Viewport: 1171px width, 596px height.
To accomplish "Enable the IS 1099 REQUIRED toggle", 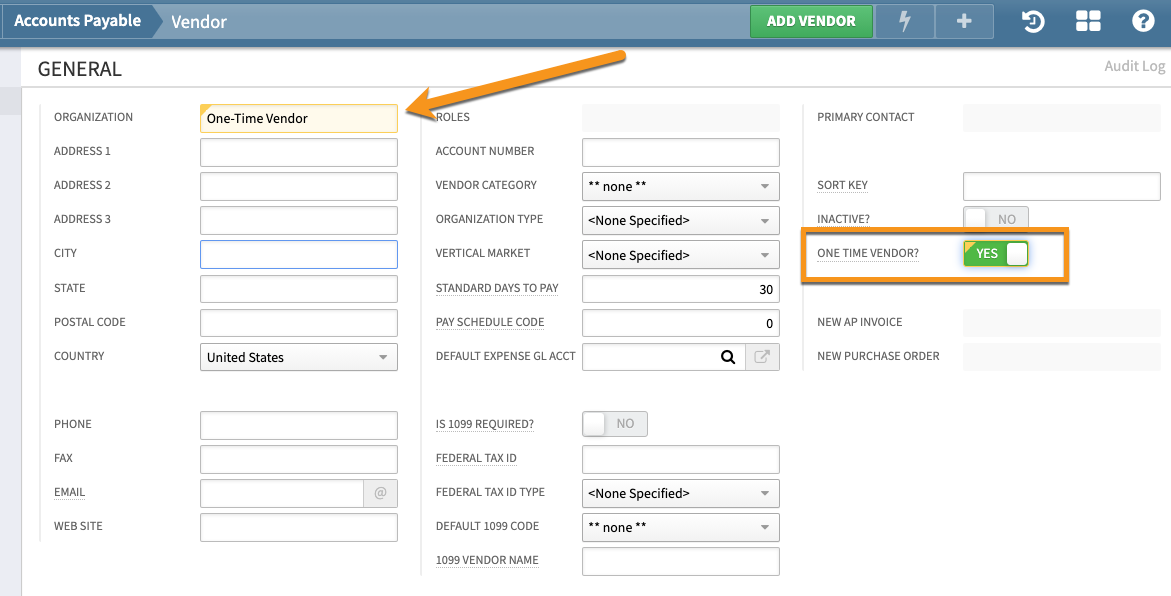I will coord(613,423).
